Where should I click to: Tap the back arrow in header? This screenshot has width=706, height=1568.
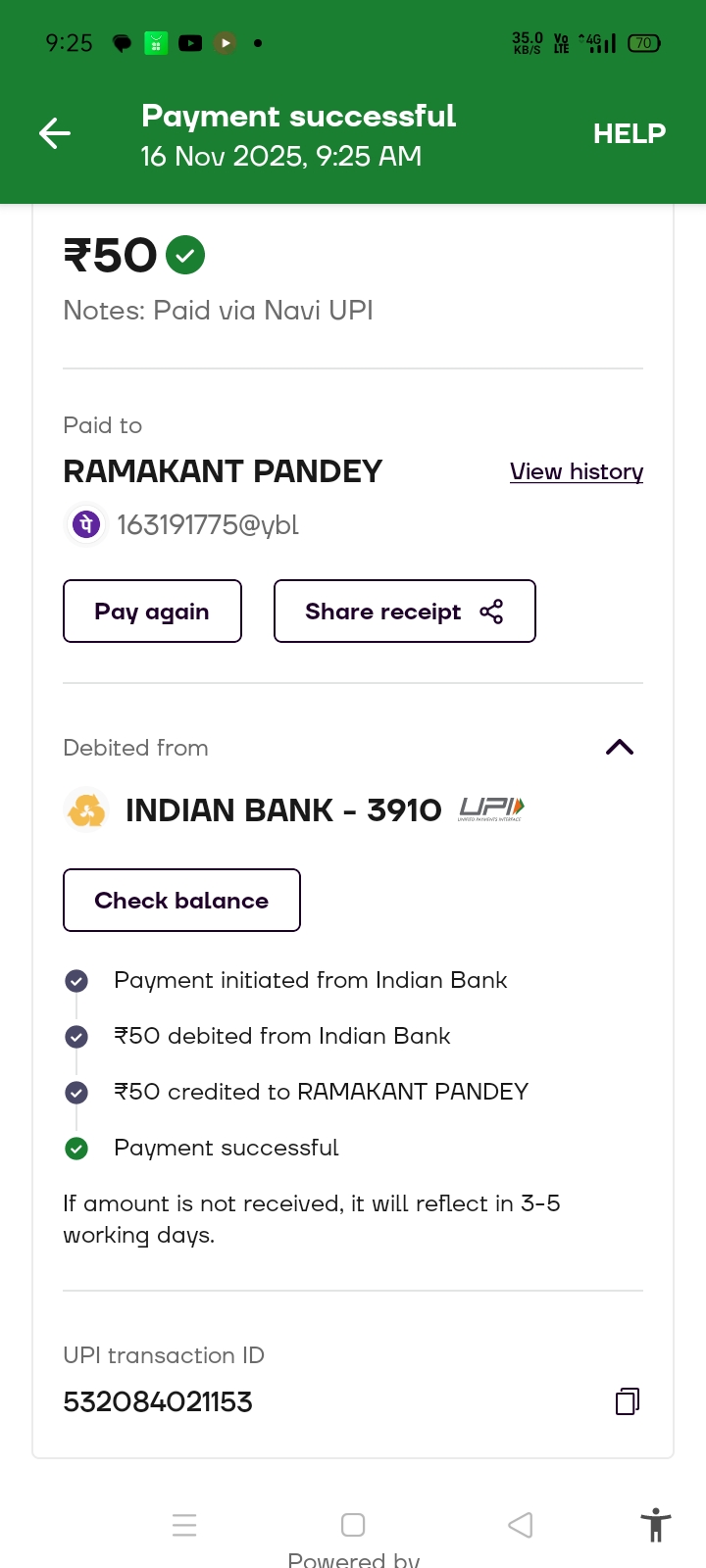coord(55,133)
